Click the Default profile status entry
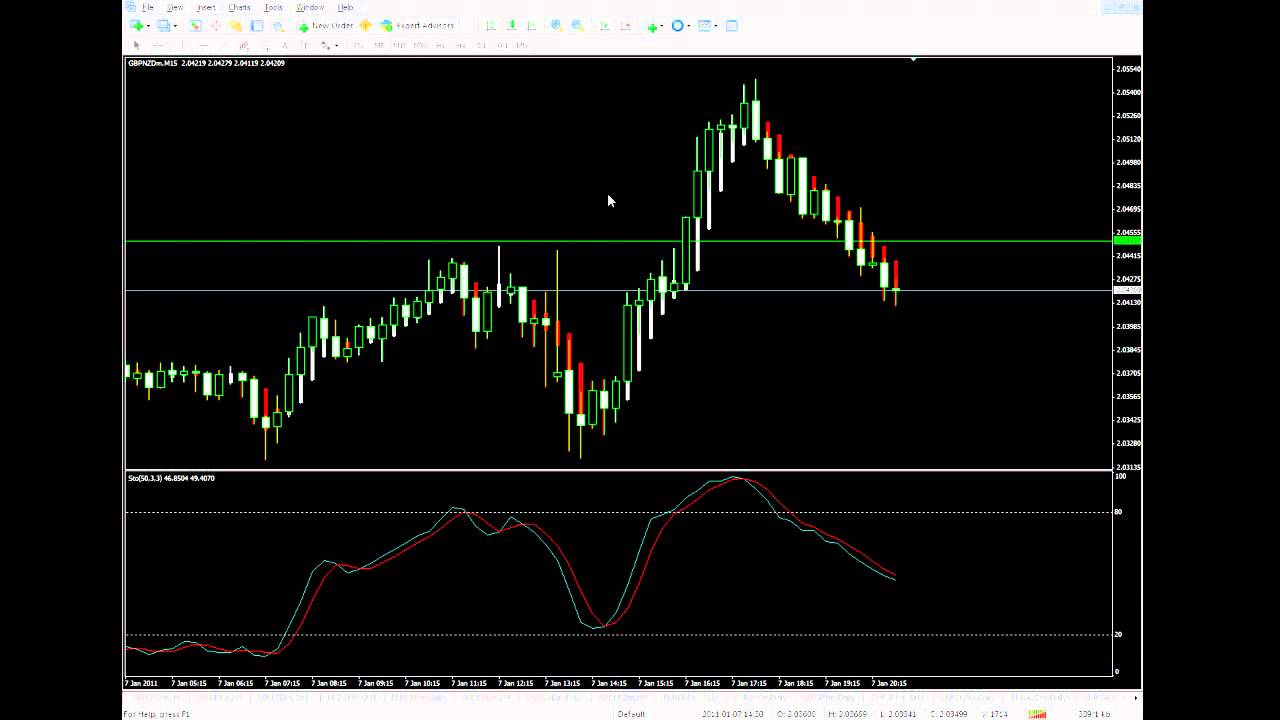Screen dimensions: 1280x720 (x=631, y=713)
